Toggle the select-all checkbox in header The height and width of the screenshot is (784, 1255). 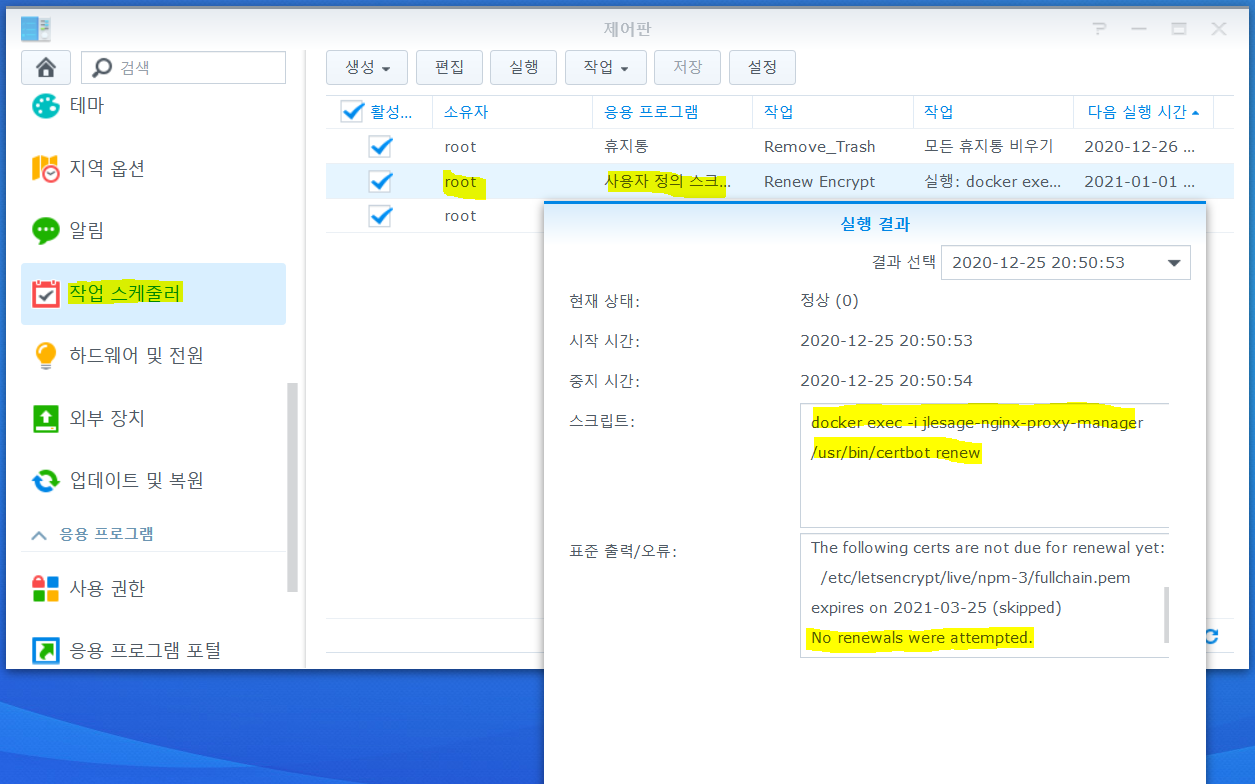point(352,112)
